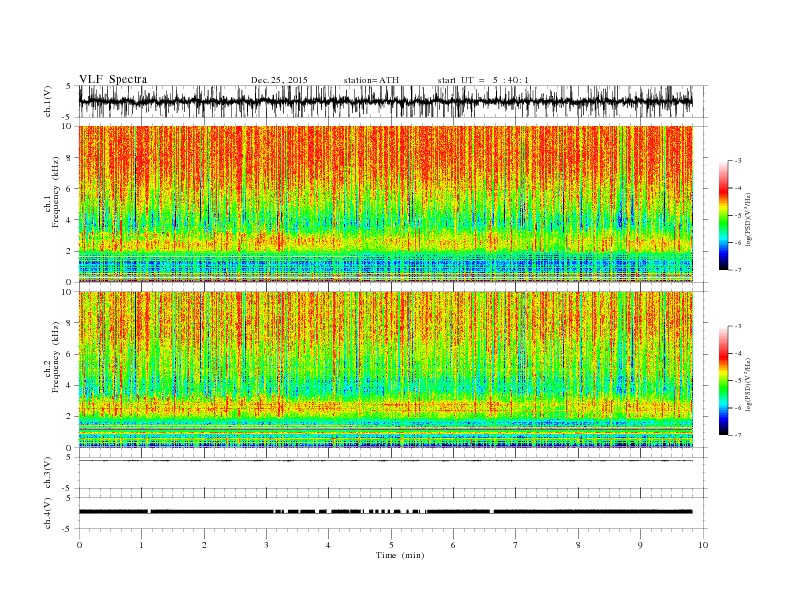Screen dimensions: 792x612
Task: Click x-axis tick label "9" on time axis
Action: pyautogui.click(x=640, y=545)
